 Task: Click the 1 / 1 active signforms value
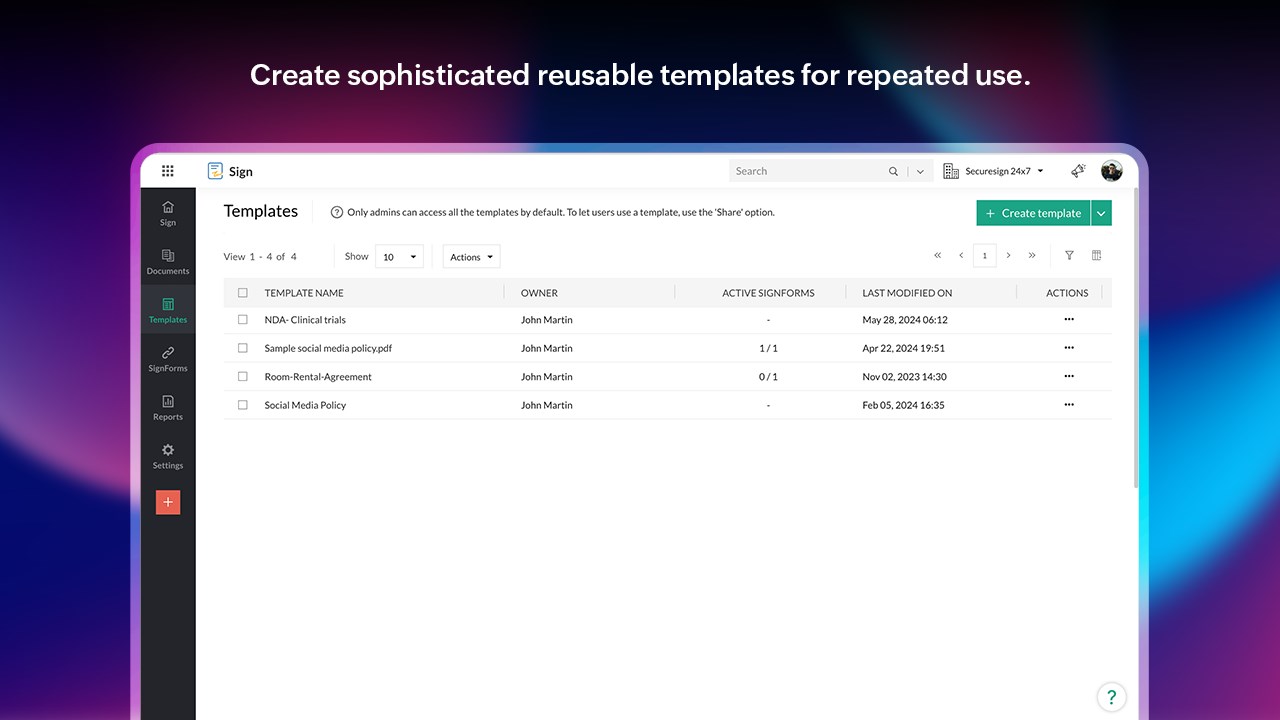point(768,348)
